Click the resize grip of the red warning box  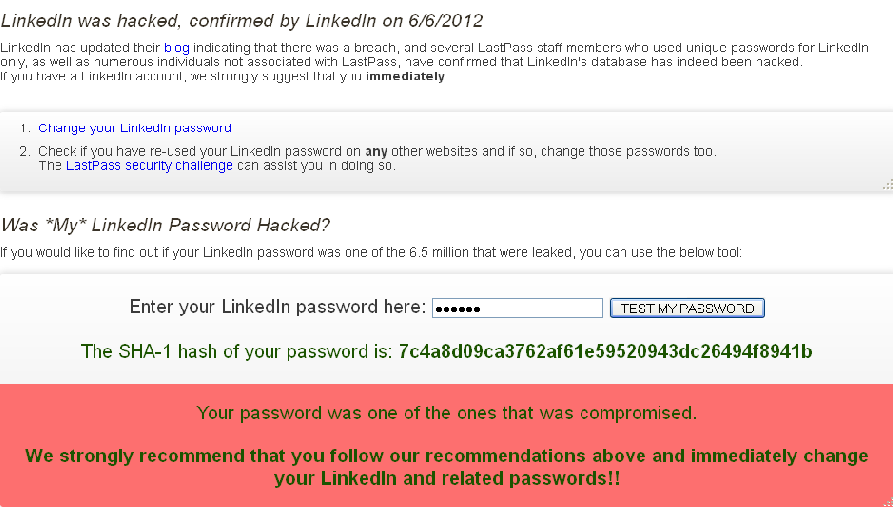pyautogui.click(x=887, y=501)
